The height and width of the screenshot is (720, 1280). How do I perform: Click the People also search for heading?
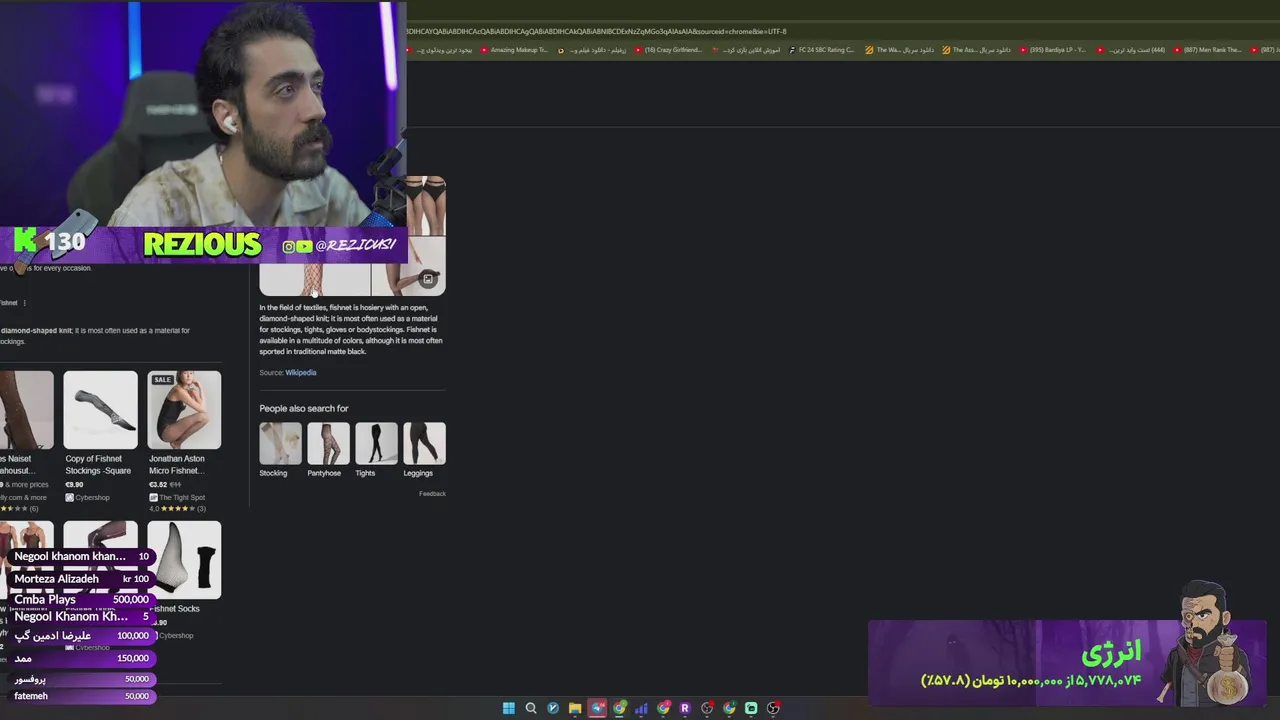(304, 408)
